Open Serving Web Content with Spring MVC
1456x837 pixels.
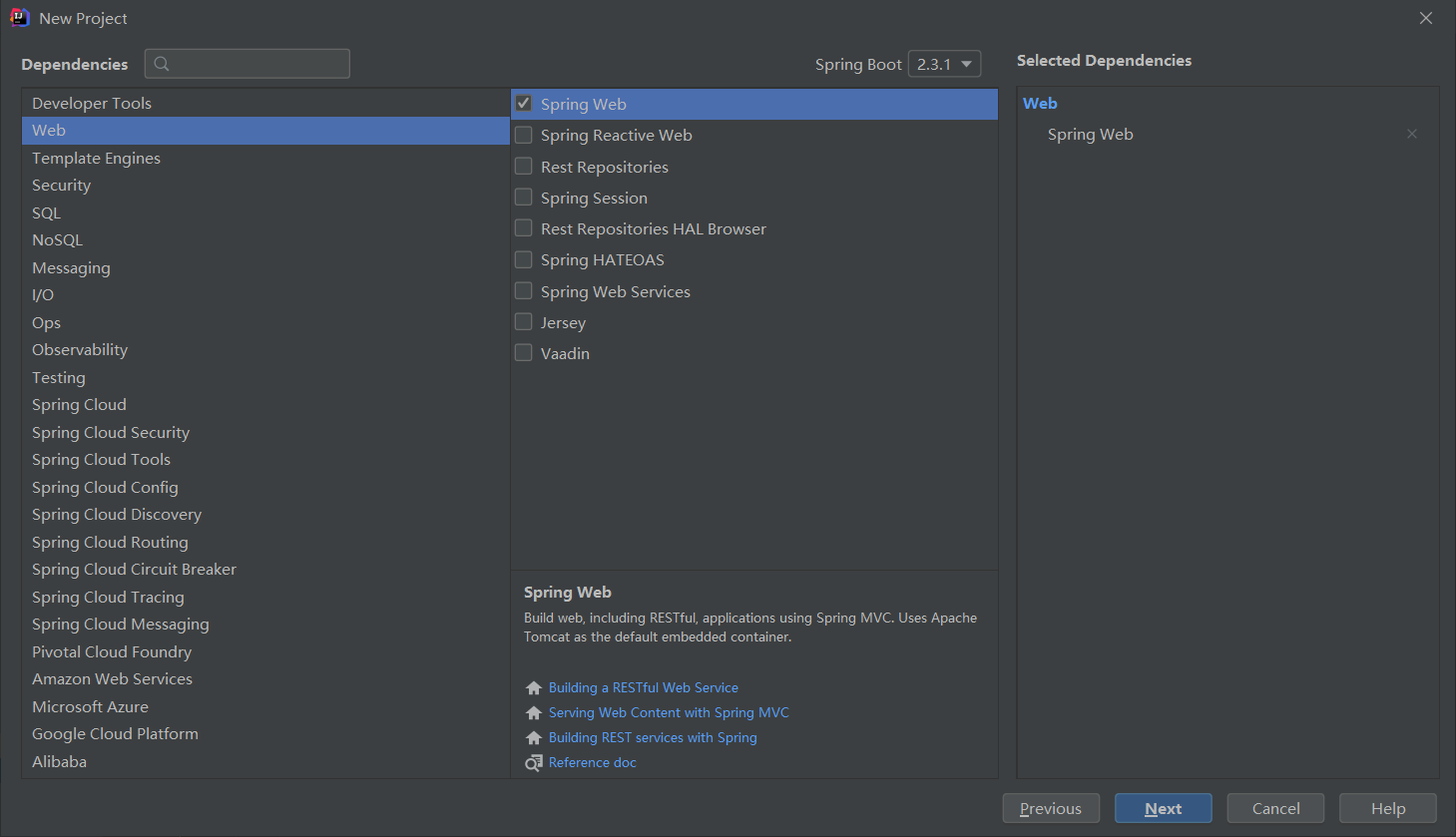(669, 712)
